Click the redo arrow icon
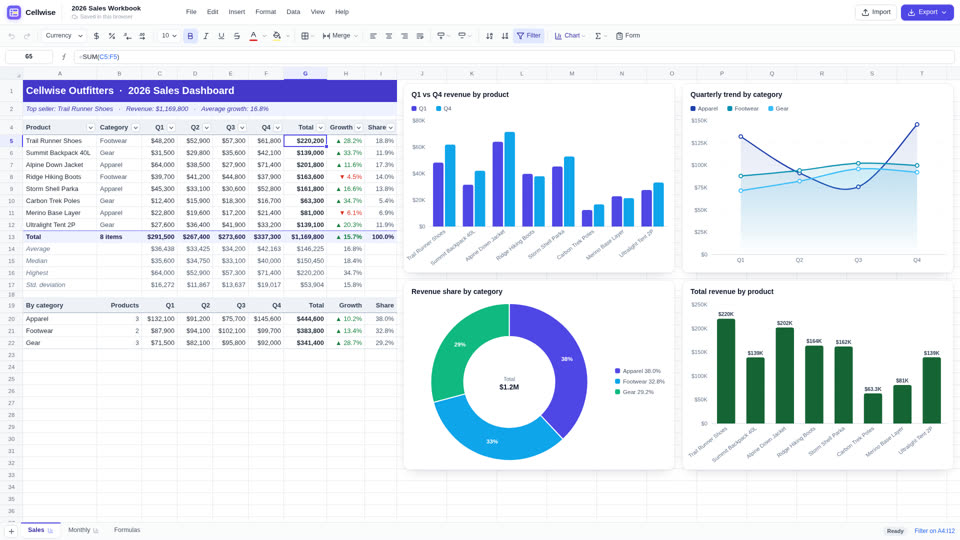Screen dimensions: 960x540 [27, 36]
